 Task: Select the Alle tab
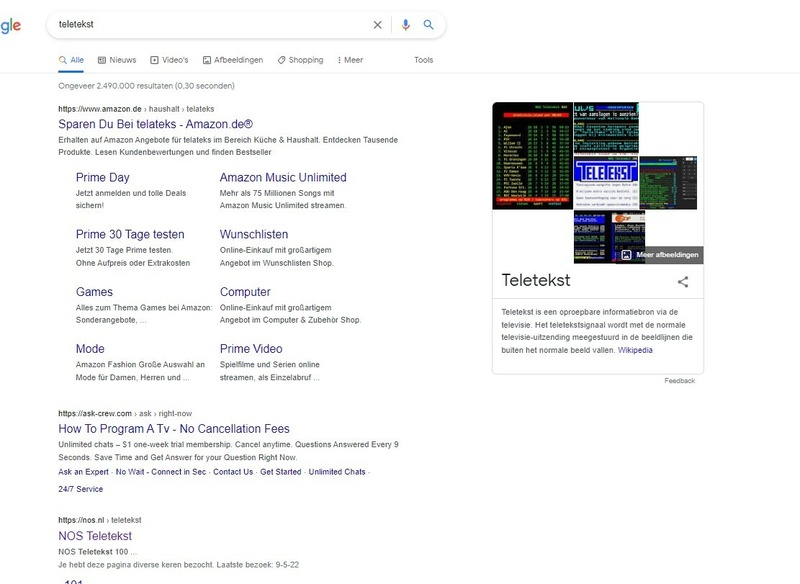[x=71, y=60]
